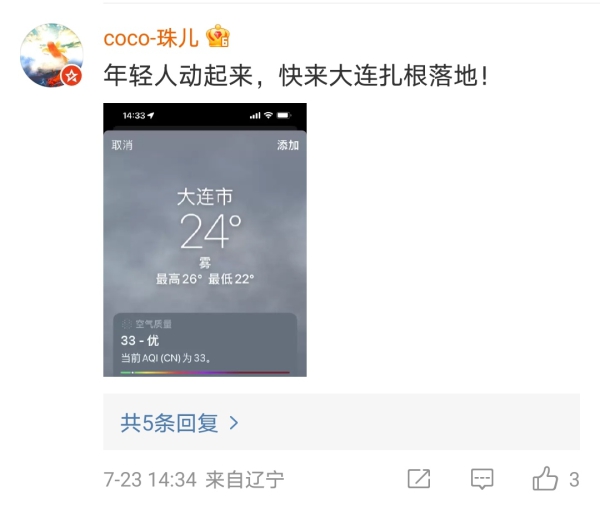Like the comment with thumbs-up icon

(x=545, y=478)
